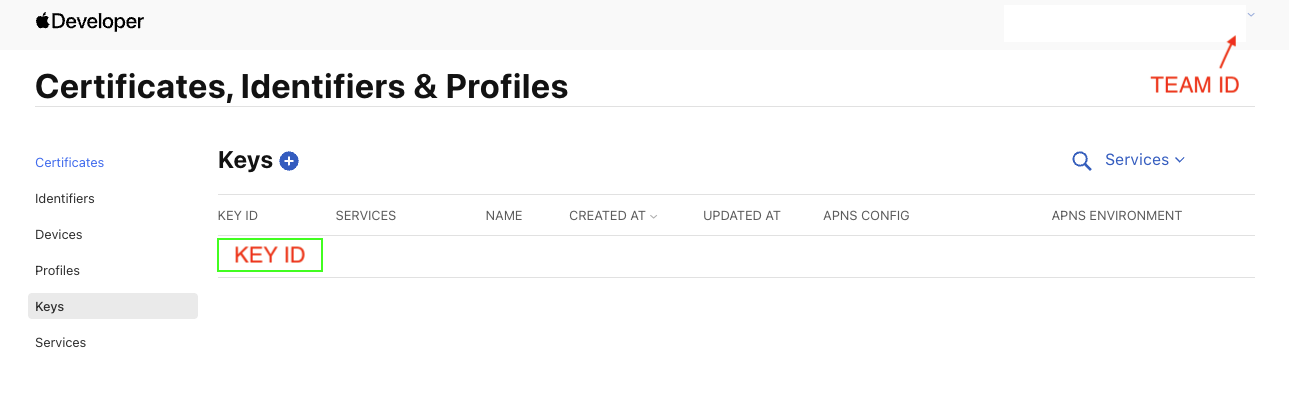
Task: Open the Services filter dropdown beside search
Action: 1144,160
